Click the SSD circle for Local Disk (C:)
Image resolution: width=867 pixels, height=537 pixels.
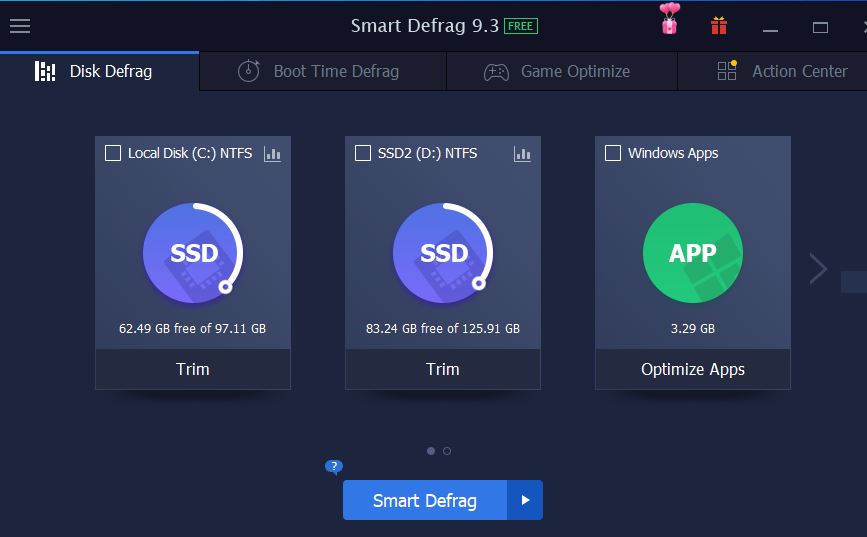[x=193, y=253]
